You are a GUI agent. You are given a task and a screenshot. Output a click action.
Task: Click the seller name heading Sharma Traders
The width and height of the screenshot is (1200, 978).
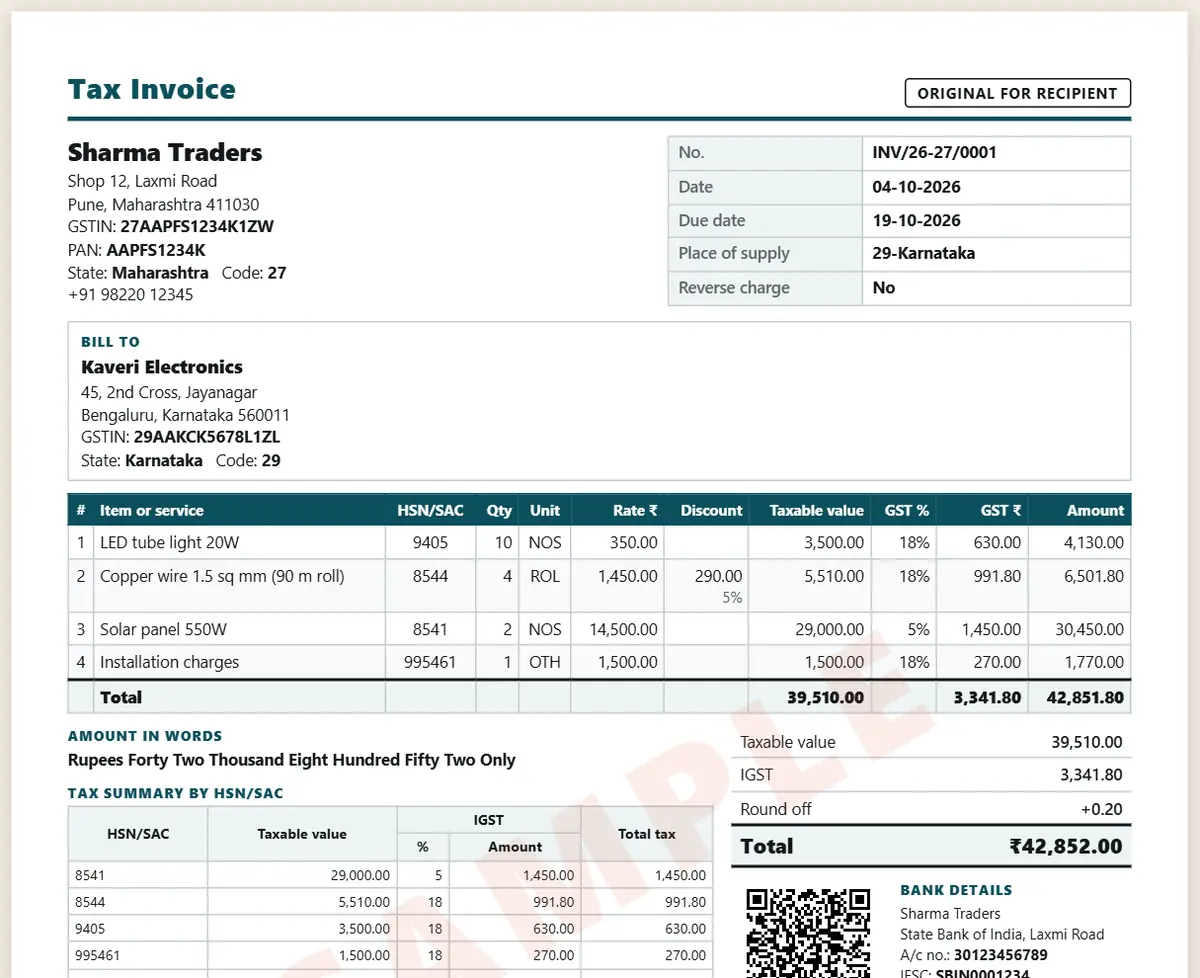pos(165,152)
